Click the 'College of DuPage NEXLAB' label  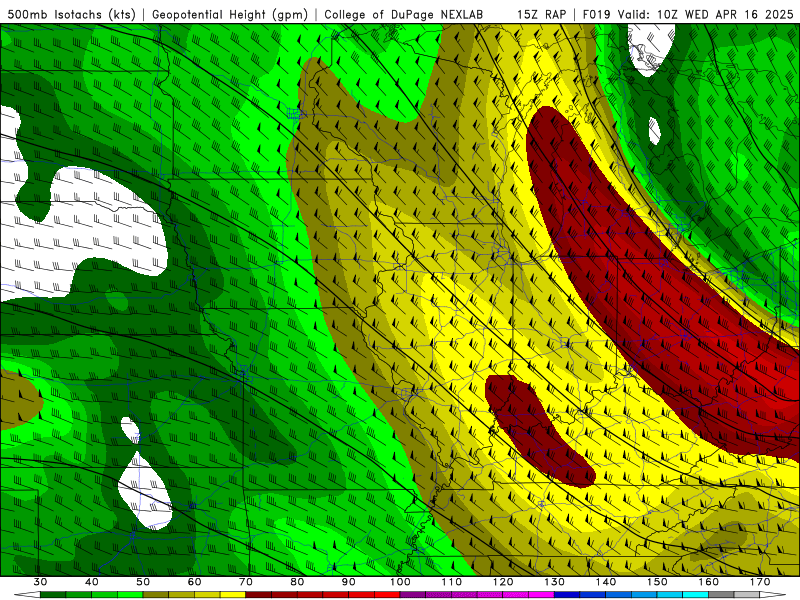[404, 14]
